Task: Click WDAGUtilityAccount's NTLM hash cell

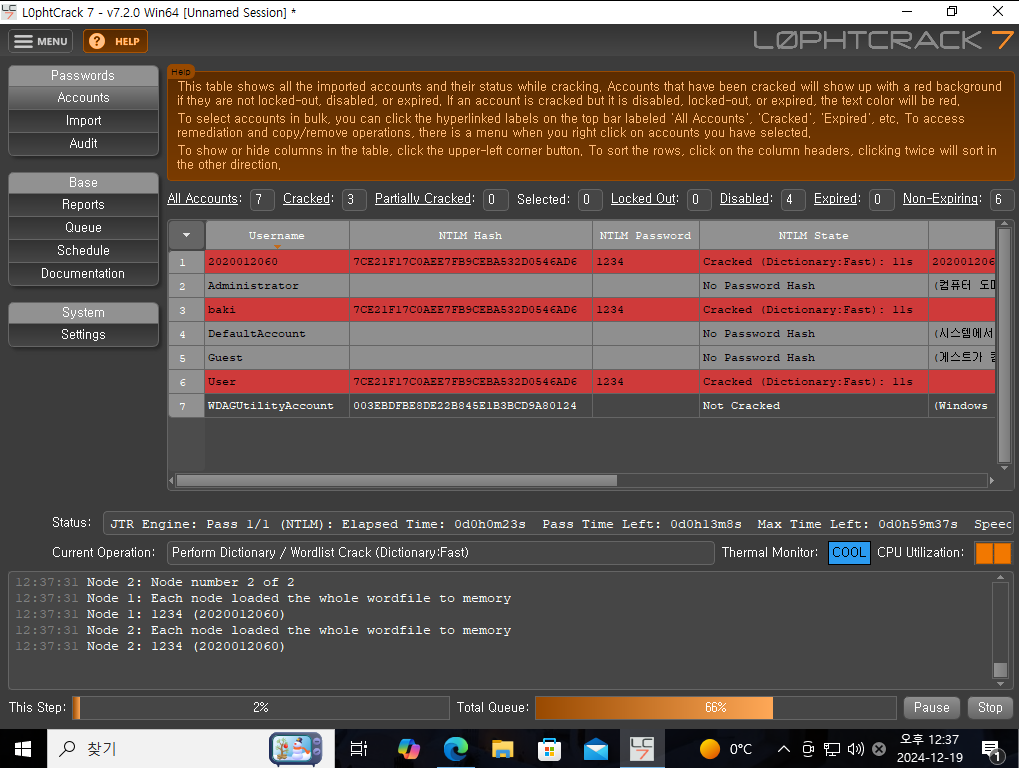Action: [x=471, y=405]
